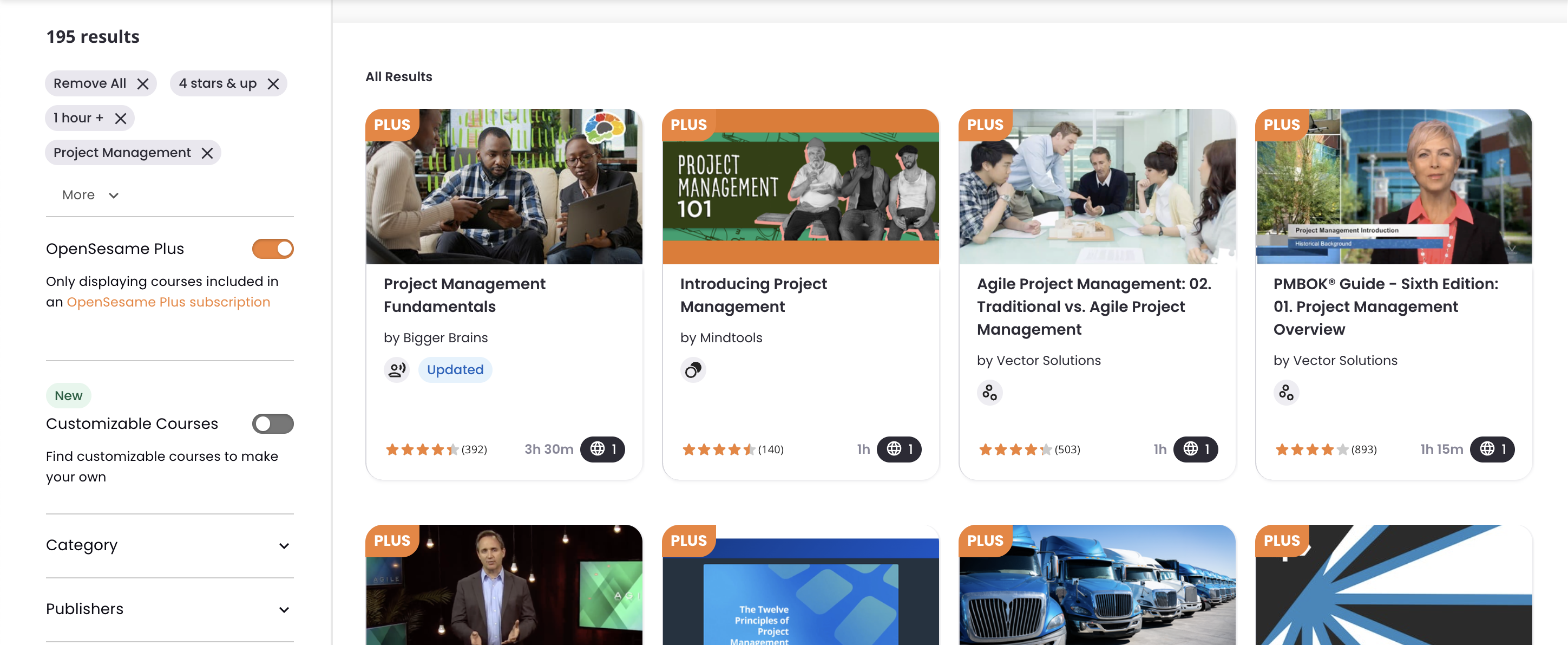The image size is (1568, 645).
Task: Click the Updated badge on Project Management Fundamentals
Action: tap(455, 370)
